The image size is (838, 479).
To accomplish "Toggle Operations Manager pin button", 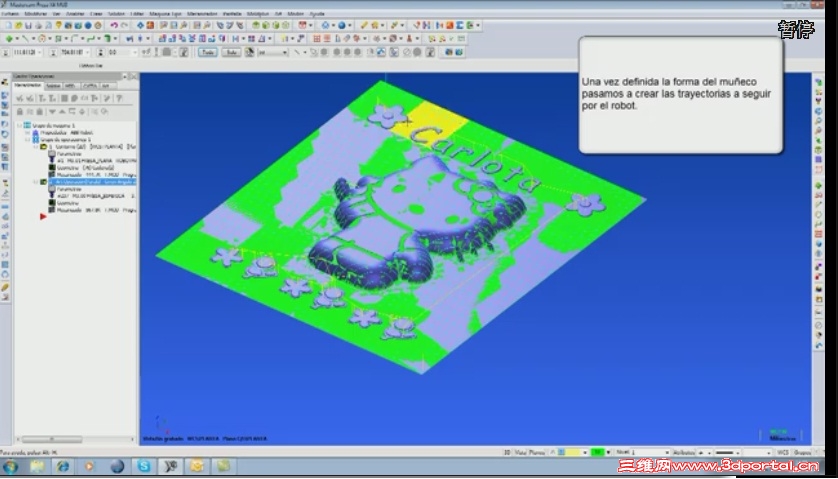I will (x=125, y=76).
